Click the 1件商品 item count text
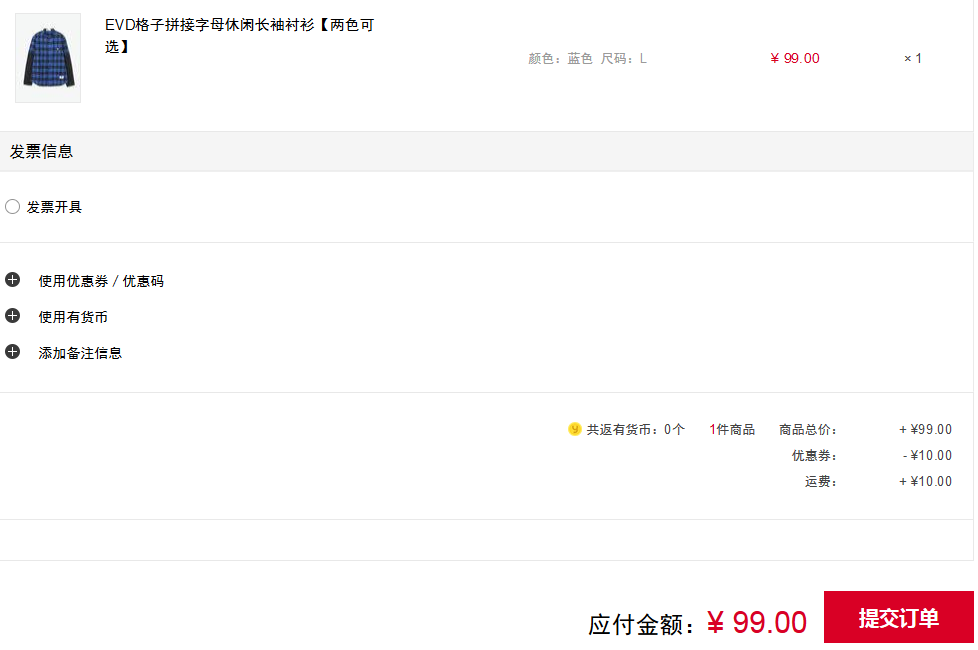 click(732, 430)
